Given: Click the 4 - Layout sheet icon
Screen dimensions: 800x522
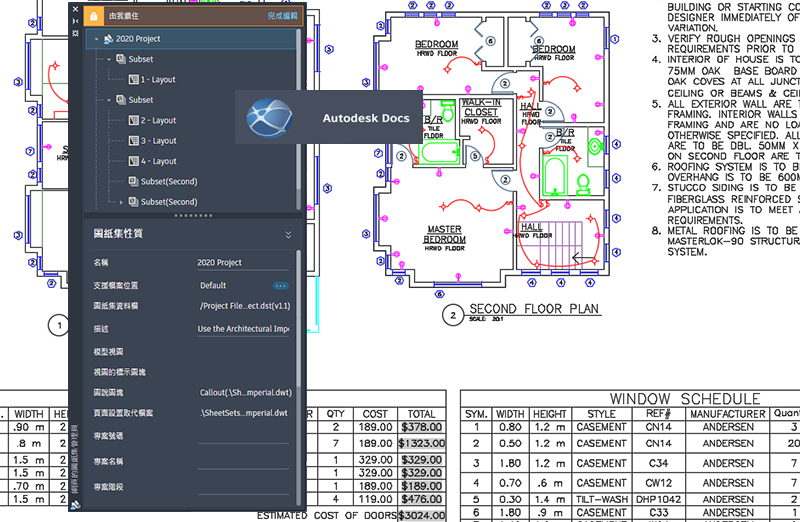Looking at the screenshot, I should pyautogui.click(x=133, y=161).
